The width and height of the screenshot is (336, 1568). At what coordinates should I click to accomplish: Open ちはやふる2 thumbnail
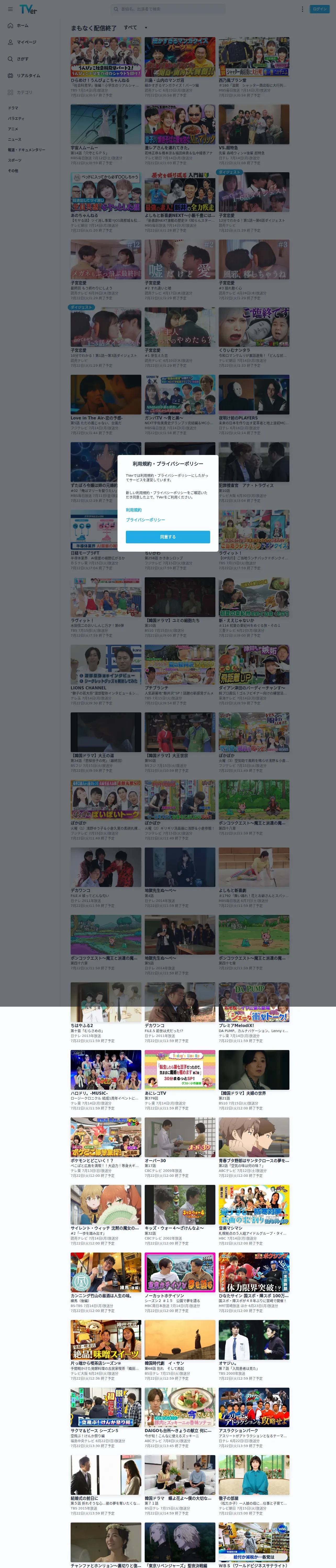(105, 1002)
